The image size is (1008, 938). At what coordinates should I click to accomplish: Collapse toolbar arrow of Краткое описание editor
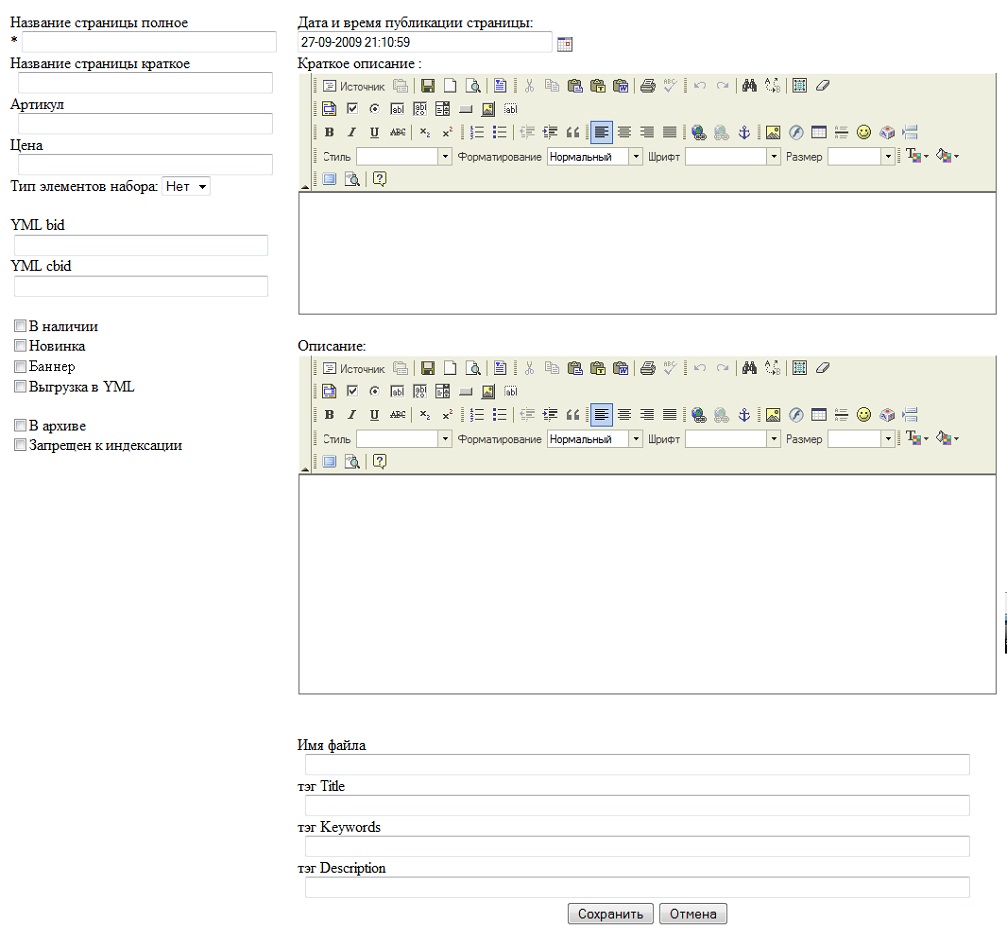coord(305,187)
